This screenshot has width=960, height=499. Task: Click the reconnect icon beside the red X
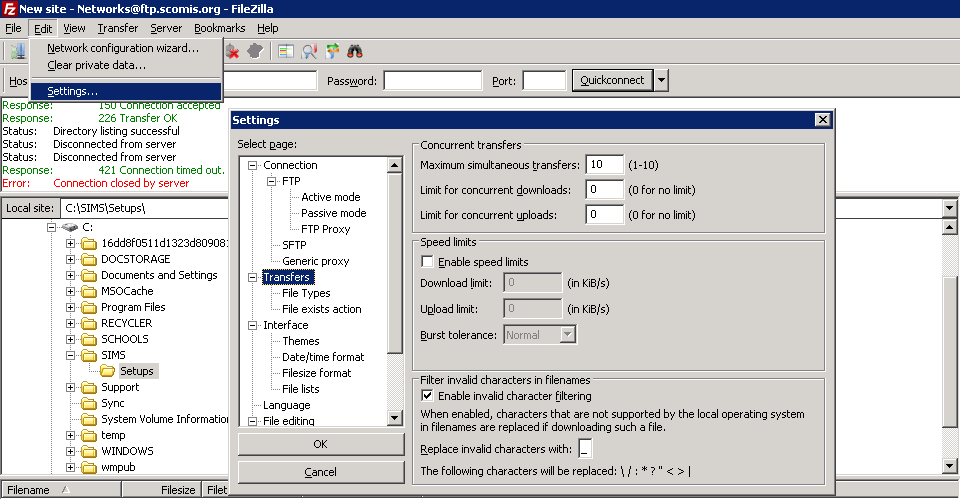(255, 51)
